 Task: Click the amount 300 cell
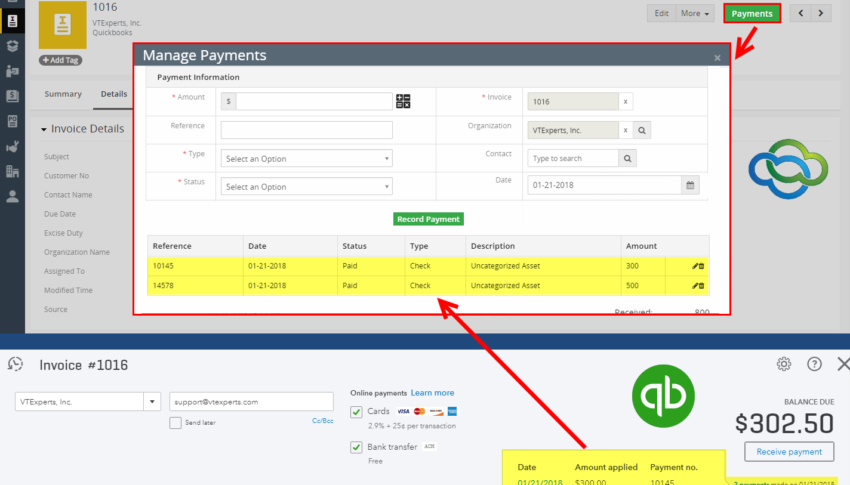643,266
